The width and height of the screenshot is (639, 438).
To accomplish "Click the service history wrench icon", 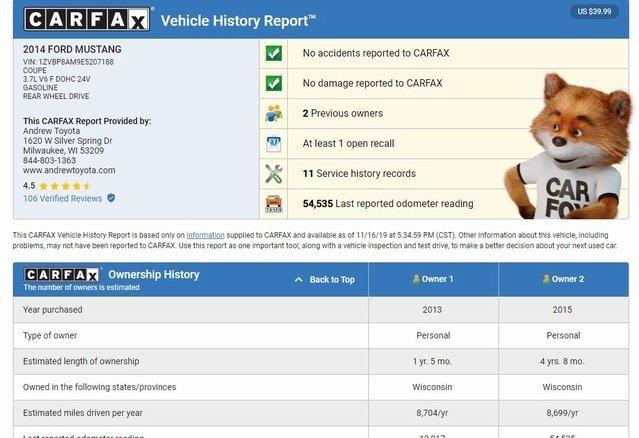I will coord(273,173).
